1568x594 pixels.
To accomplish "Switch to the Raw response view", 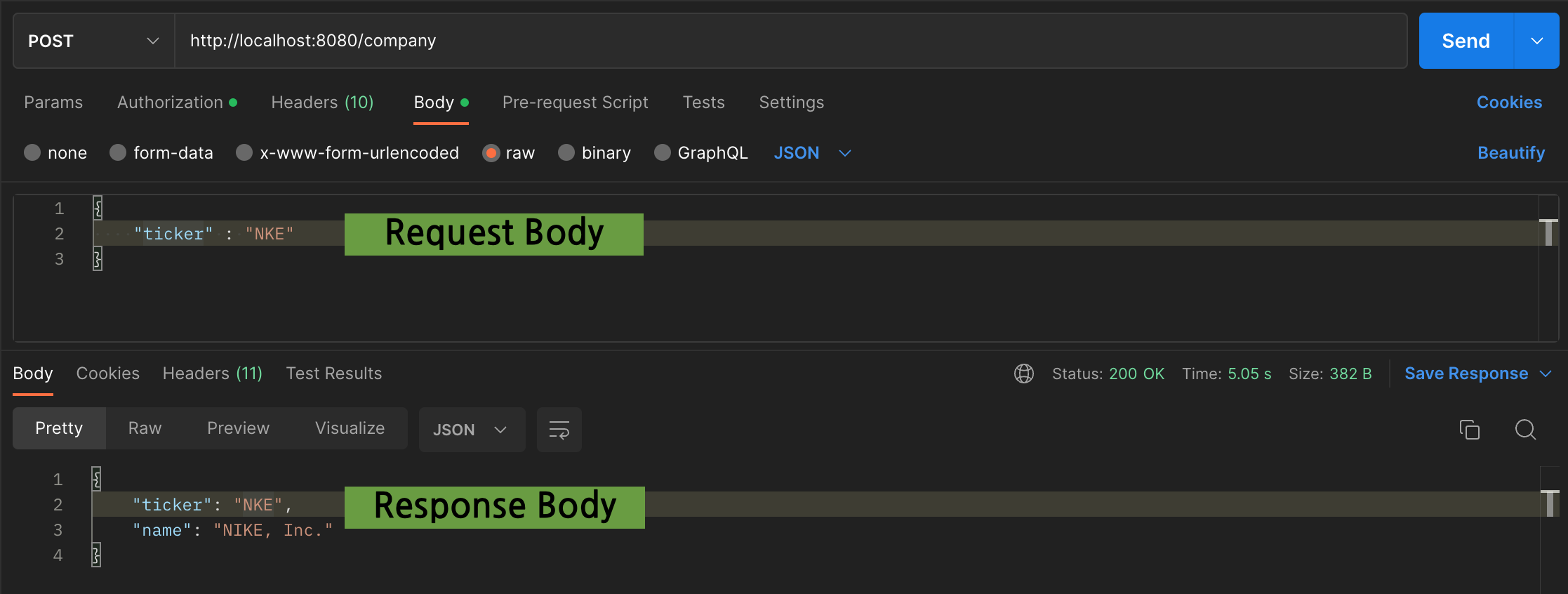I will (x=145, y=428).
